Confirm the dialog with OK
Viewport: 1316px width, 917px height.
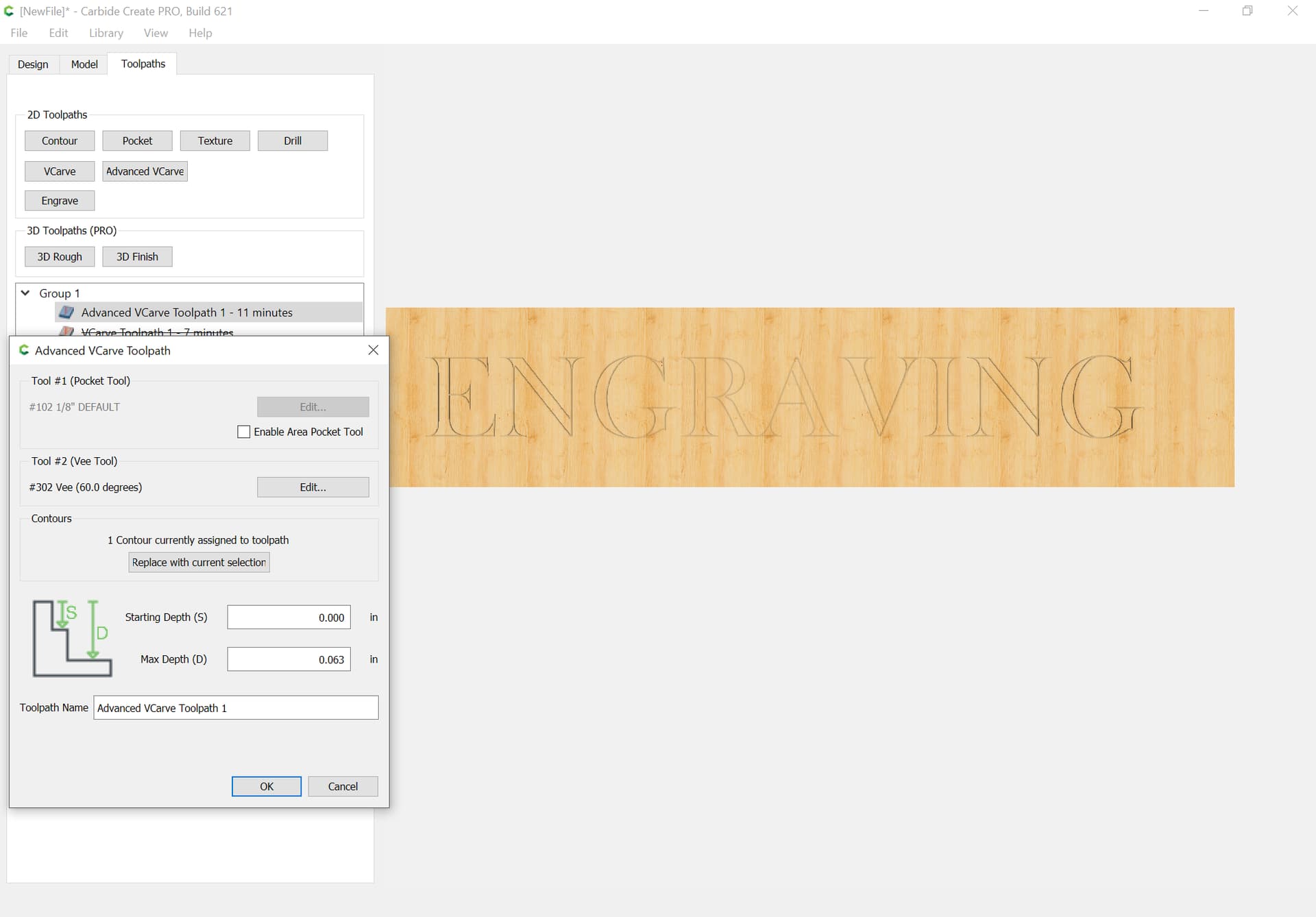pos(267,787)
